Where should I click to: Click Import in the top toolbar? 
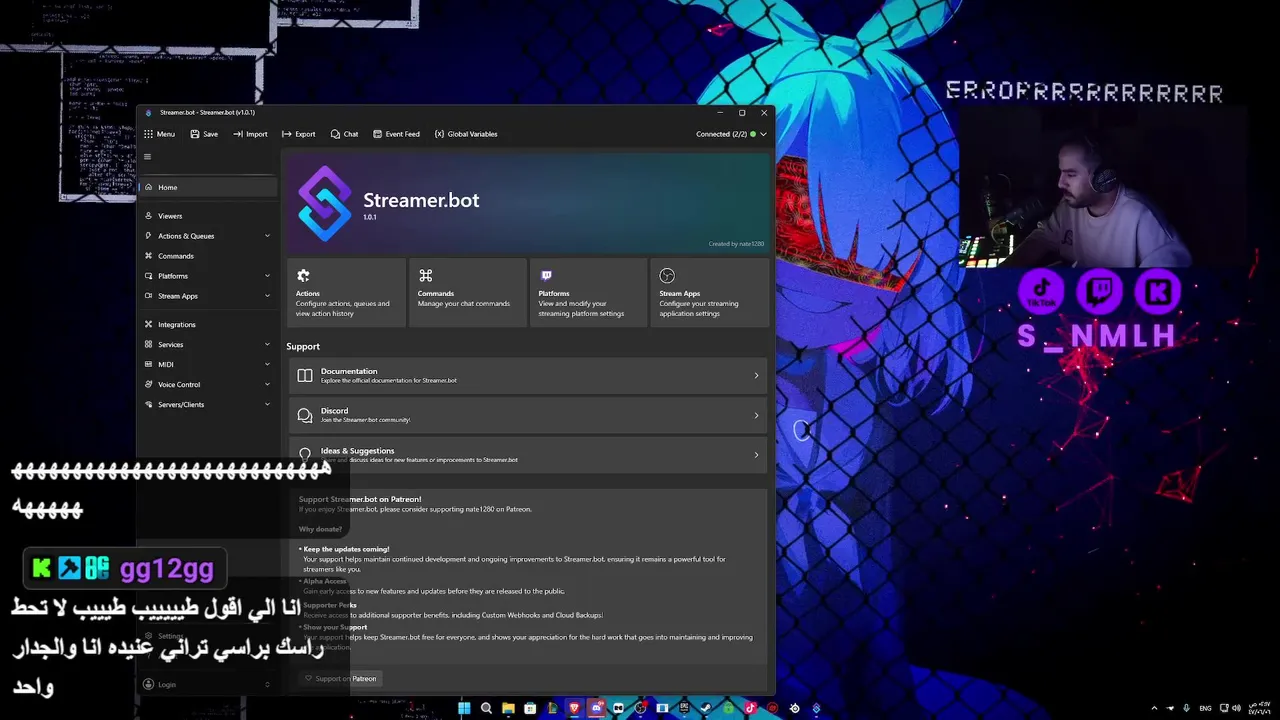coord(250,134)
